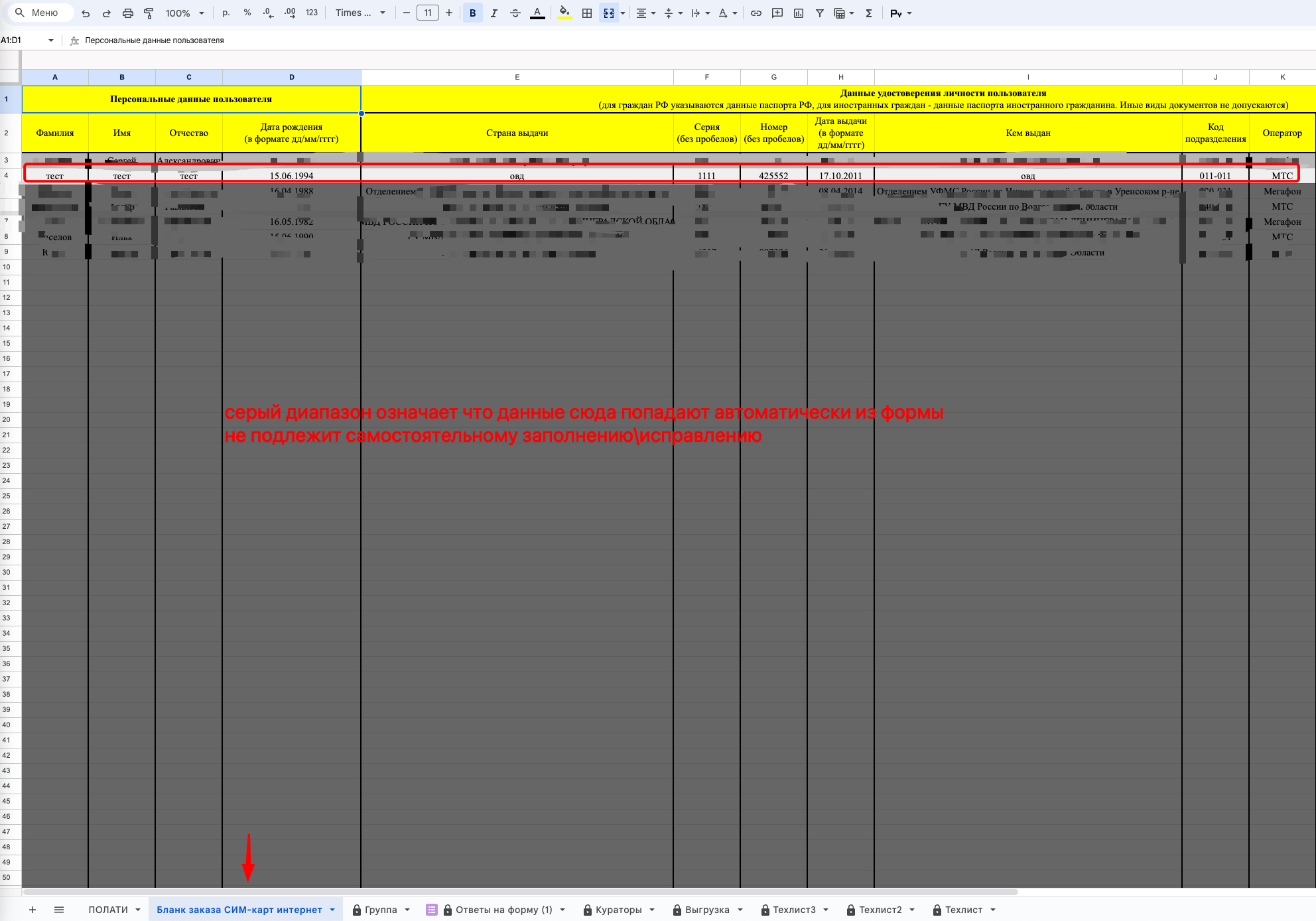
Task: Select the paint format tool
Action: click(149, 13)
